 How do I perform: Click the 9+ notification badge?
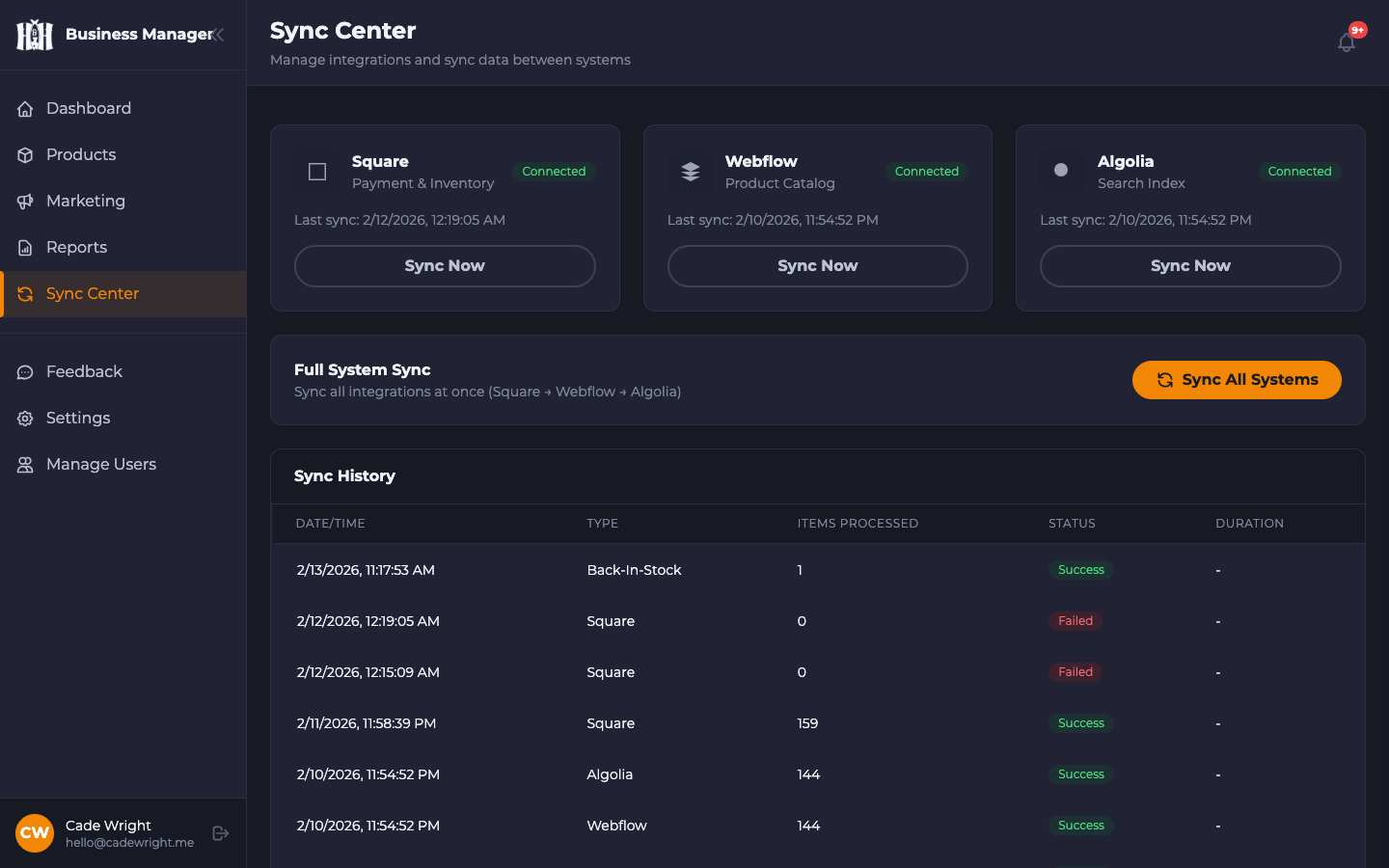click(1358, 30)
